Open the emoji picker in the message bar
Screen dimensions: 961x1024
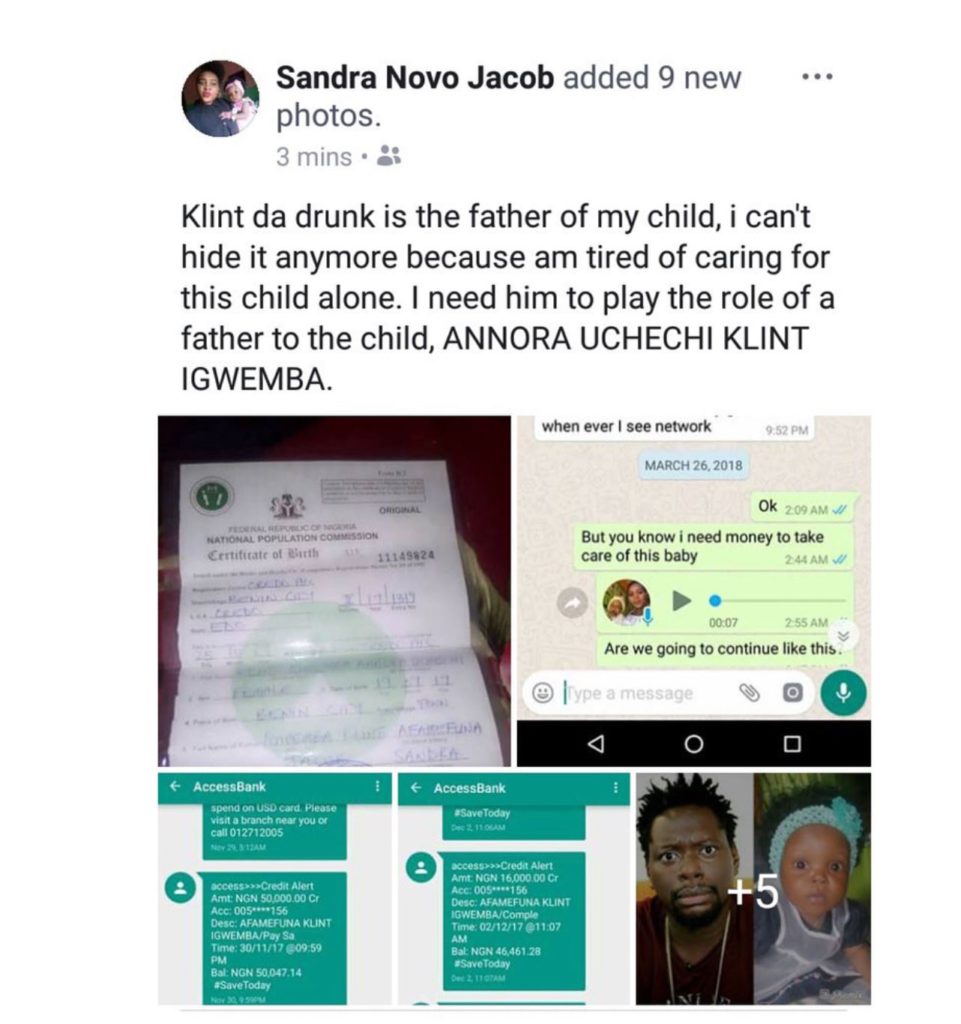point(542,693)
